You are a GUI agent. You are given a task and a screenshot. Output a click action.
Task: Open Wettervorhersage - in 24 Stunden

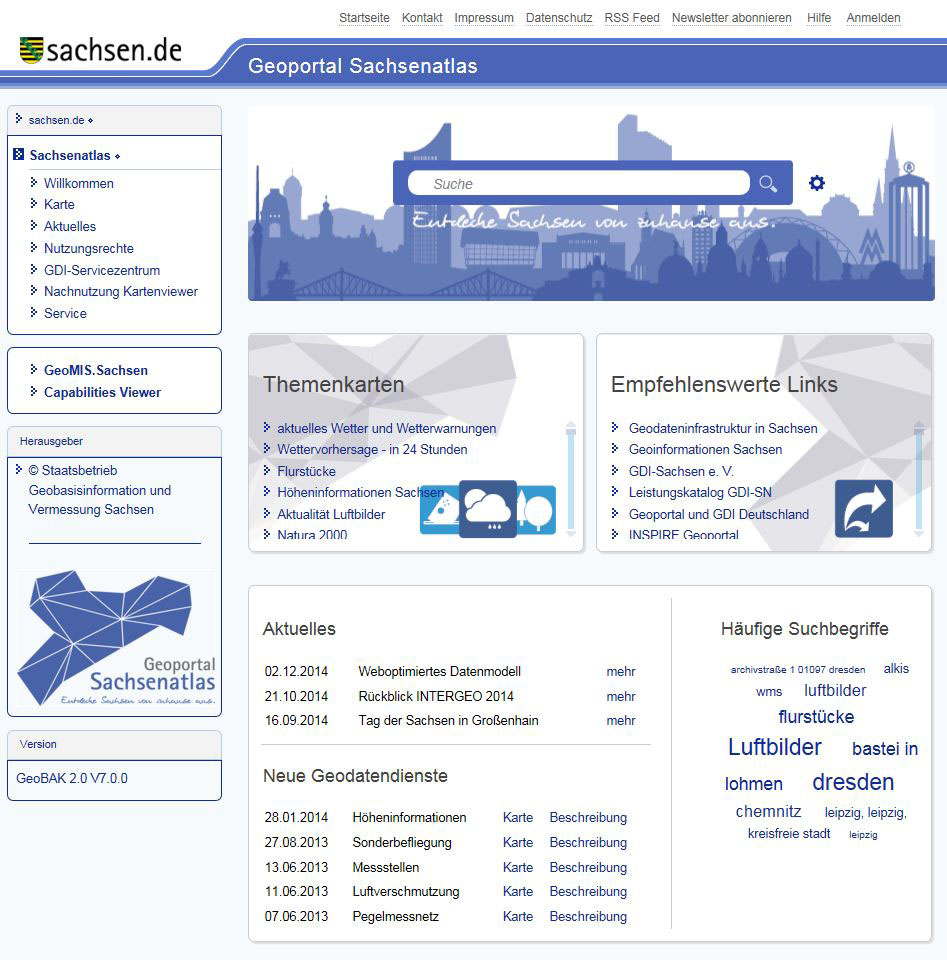tap(372, 449)
